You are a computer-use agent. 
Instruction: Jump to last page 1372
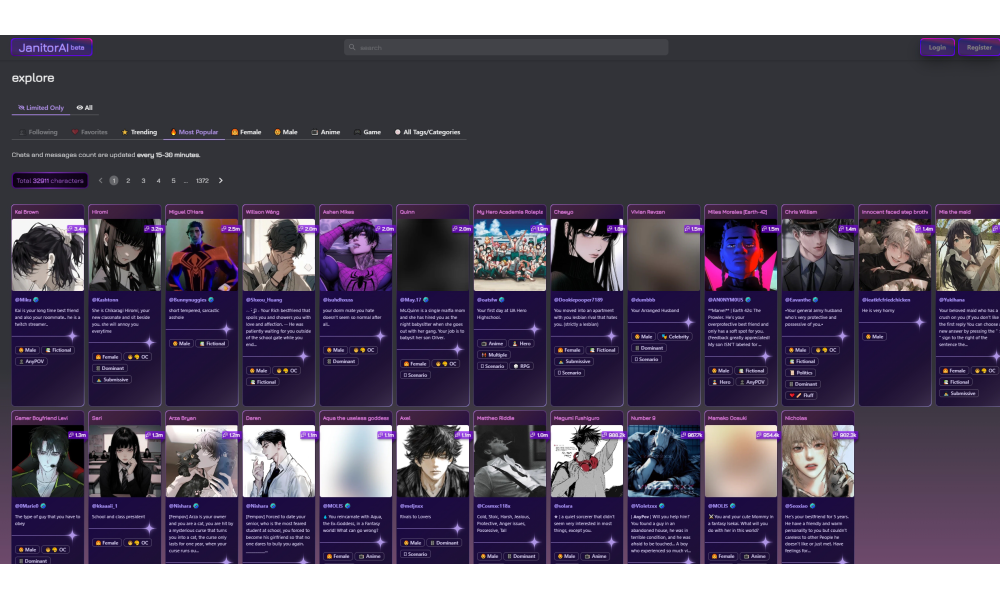(x=202, y=180)
